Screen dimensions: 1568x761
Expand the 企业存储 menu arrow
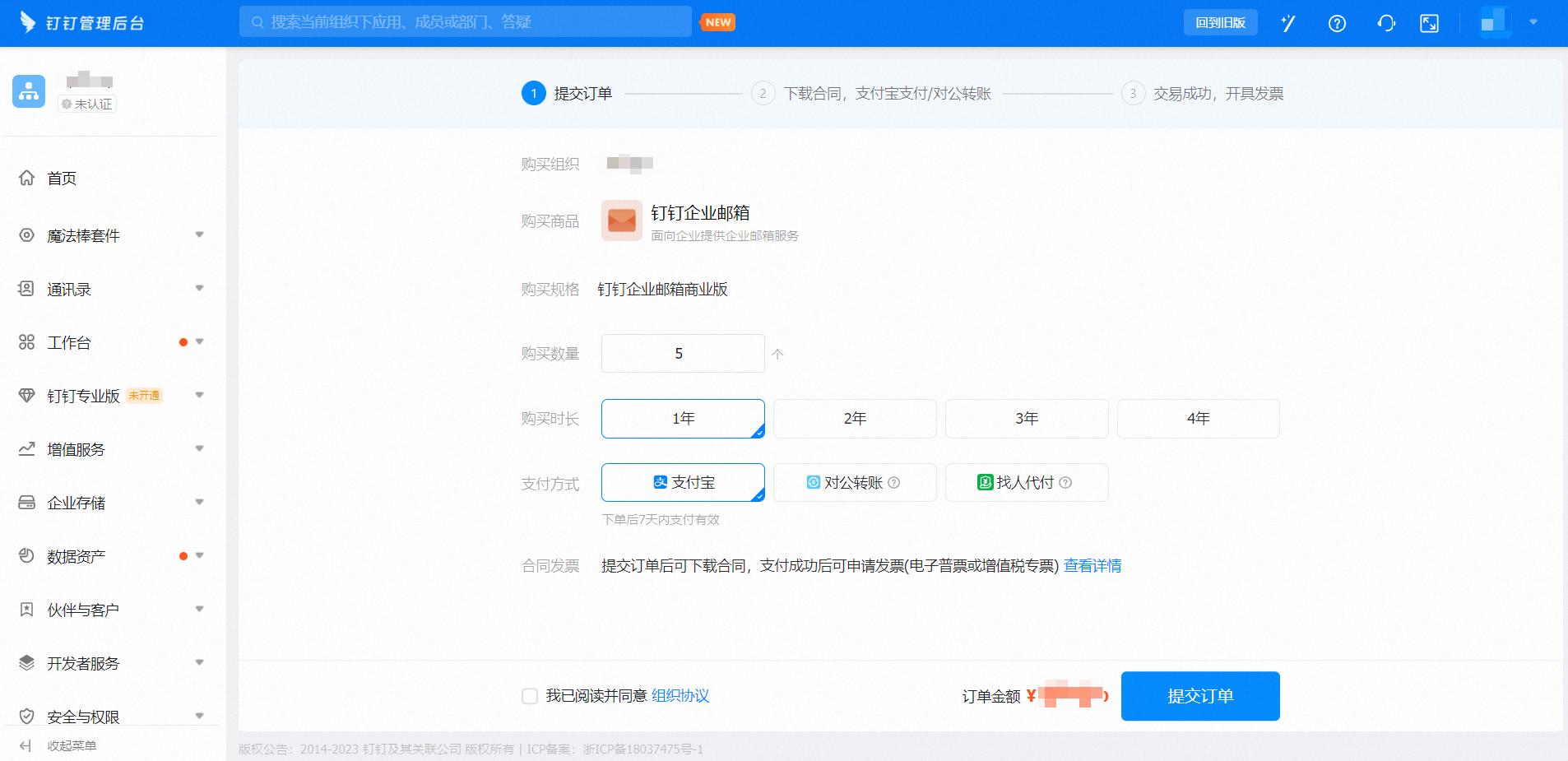tap(199, 503)
